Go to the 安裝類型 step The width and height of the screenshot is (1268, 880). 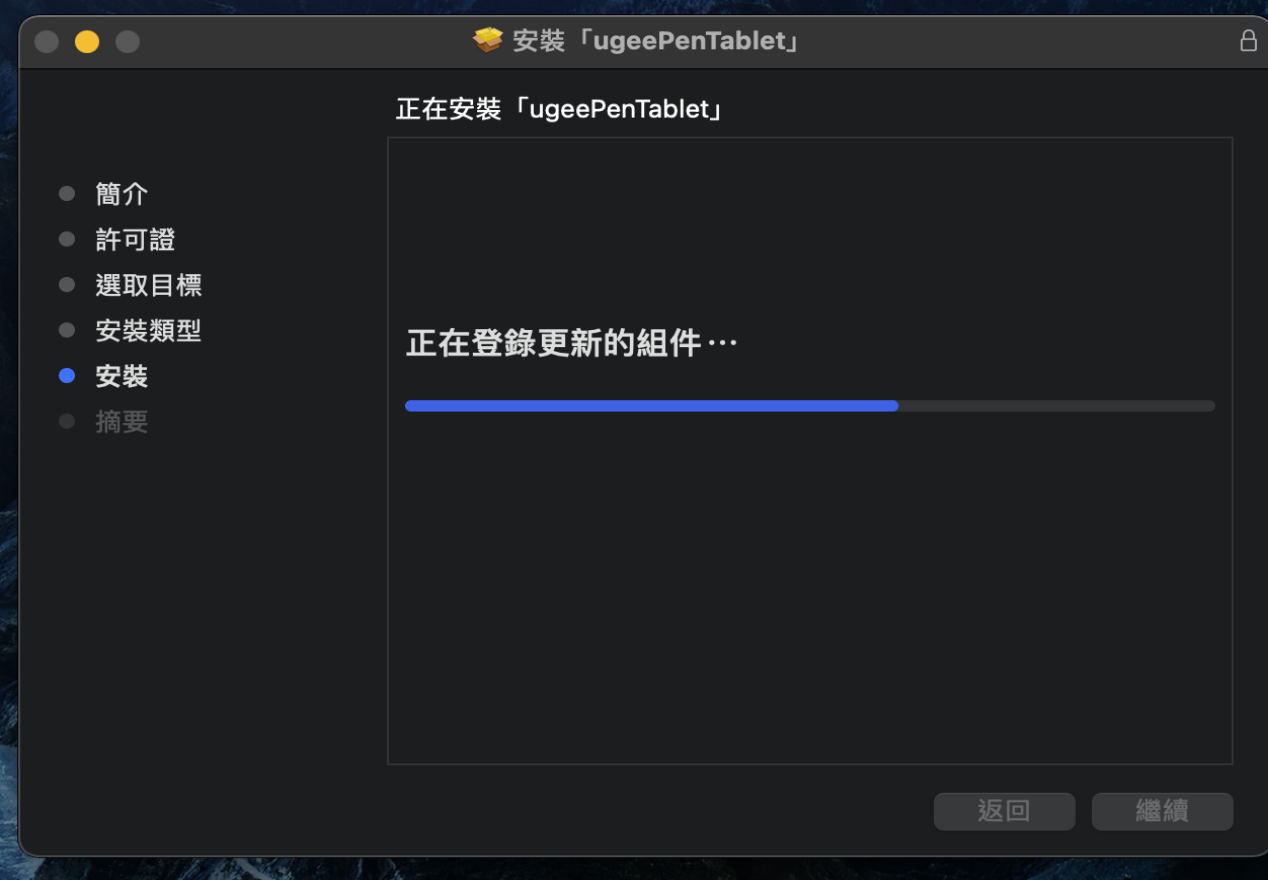148,330
